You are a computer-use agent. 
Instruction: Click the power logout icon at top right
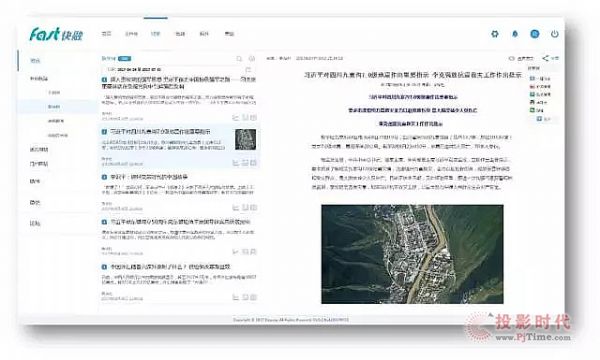[x=555, y=34]
